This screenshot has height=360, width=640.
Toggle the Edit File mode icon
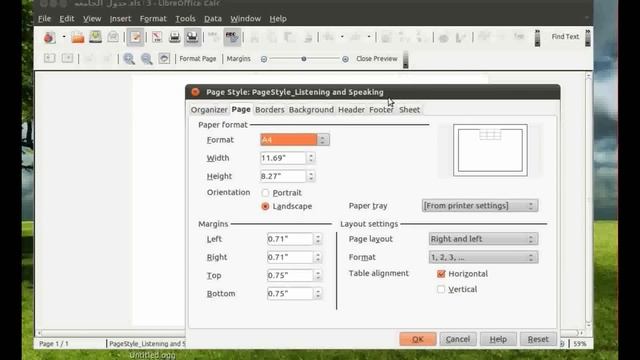tap(135, 37)
